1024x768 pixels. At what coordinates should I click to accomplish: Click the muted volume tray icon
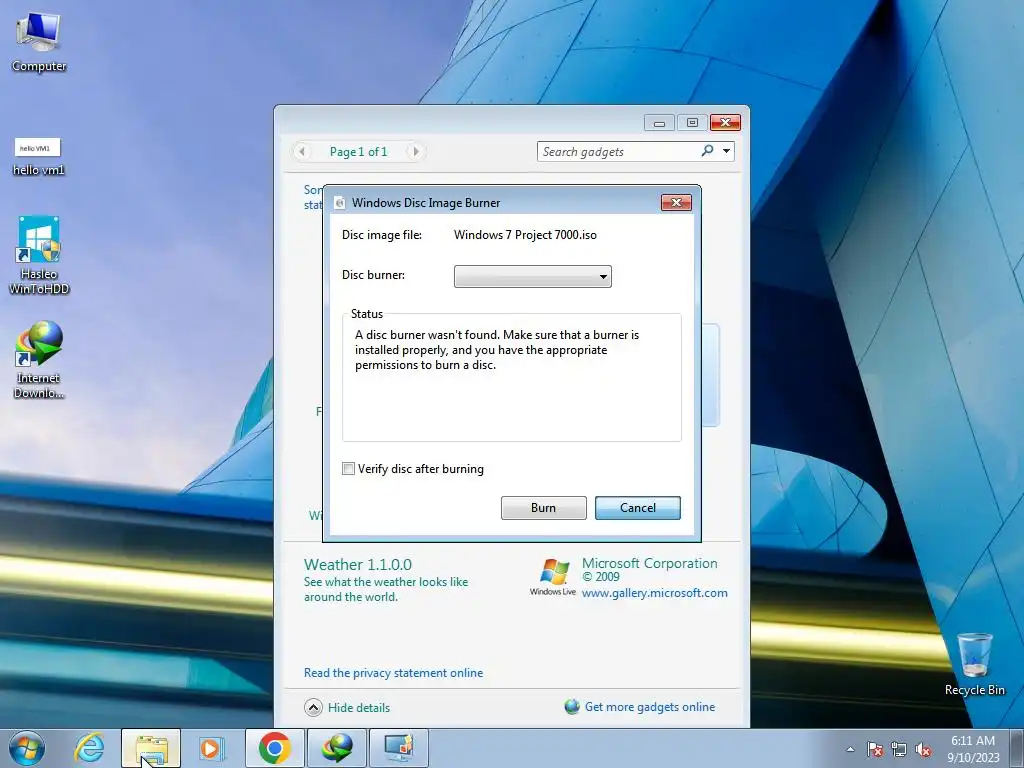tap(923, 749)
